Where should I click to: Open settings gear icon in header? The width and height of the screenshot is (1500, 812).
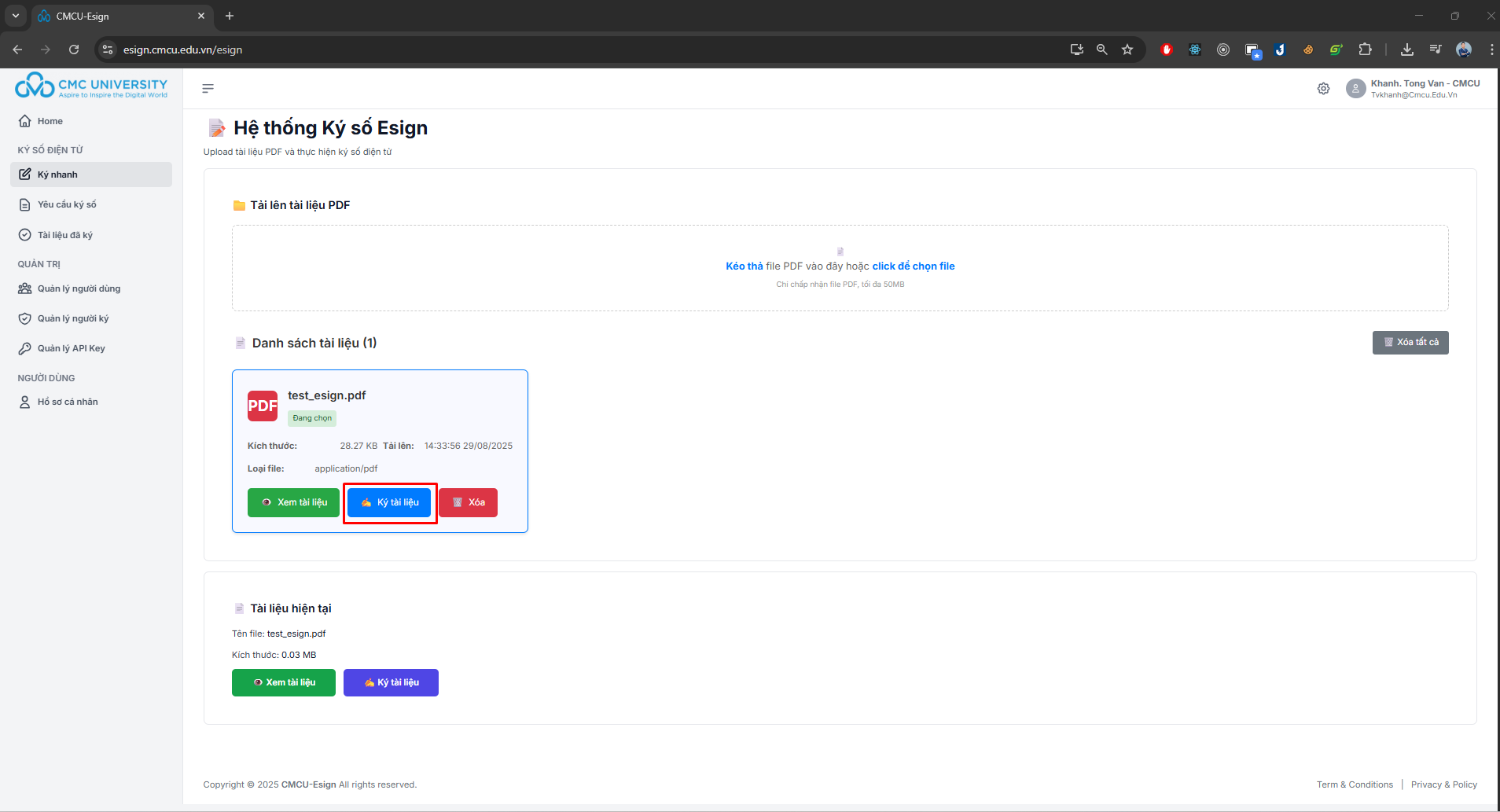[x=1323, y=89]
